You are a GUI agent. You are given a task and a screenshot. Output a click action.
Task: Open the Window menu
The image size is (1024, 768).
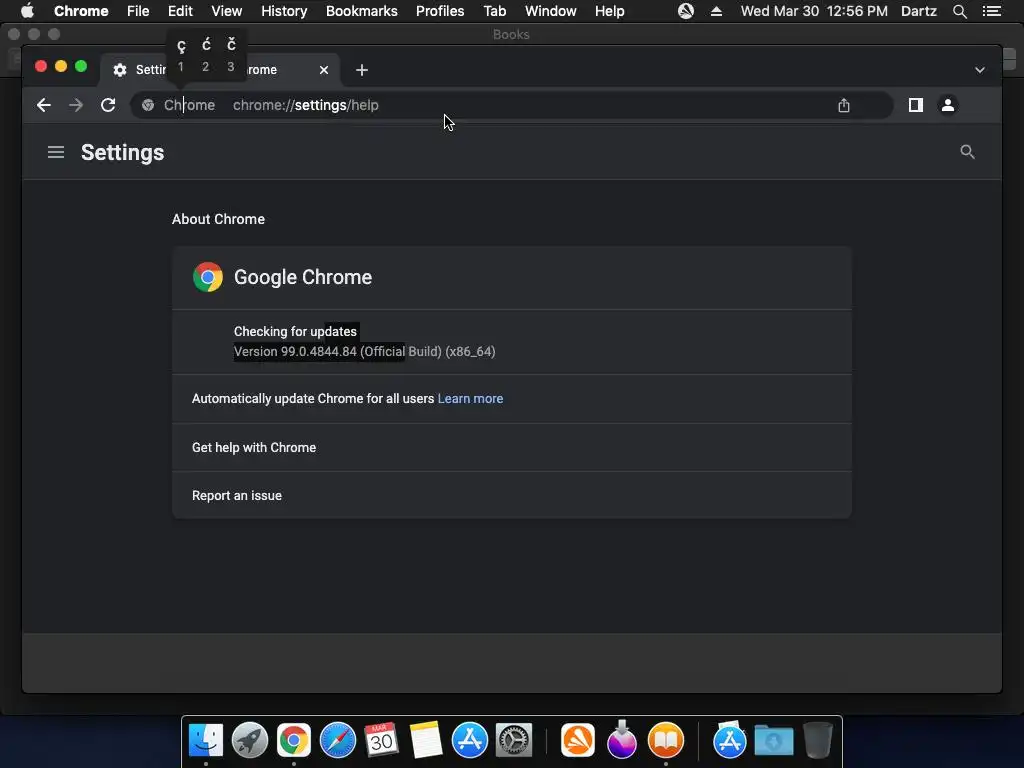click(551, 11)
